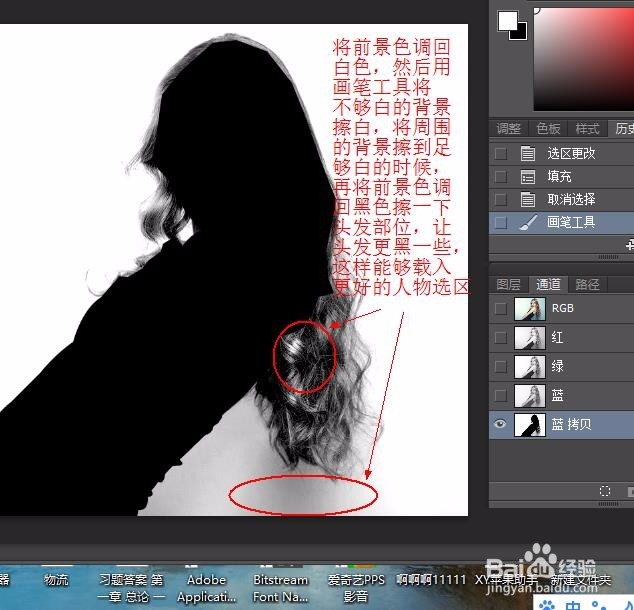
Task: Click the 填充 history state icon
Action: tap(528, 177)
